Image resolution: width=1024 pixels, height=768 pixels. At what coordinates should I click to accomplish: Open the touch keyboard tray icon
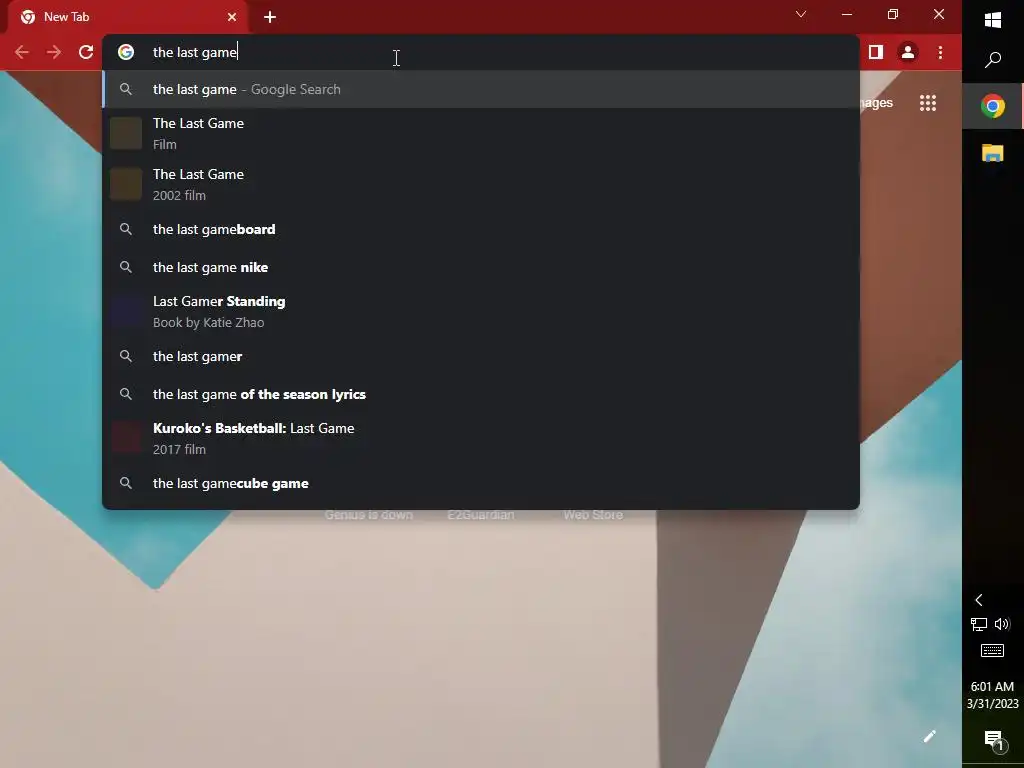993,650
